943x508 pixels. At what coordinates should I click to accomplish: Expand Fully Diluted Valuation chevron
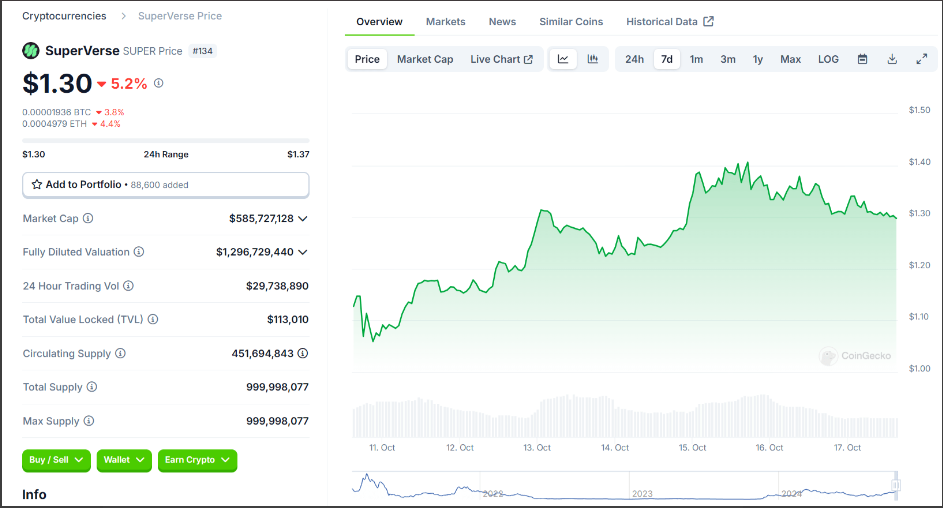coord(303,252)
